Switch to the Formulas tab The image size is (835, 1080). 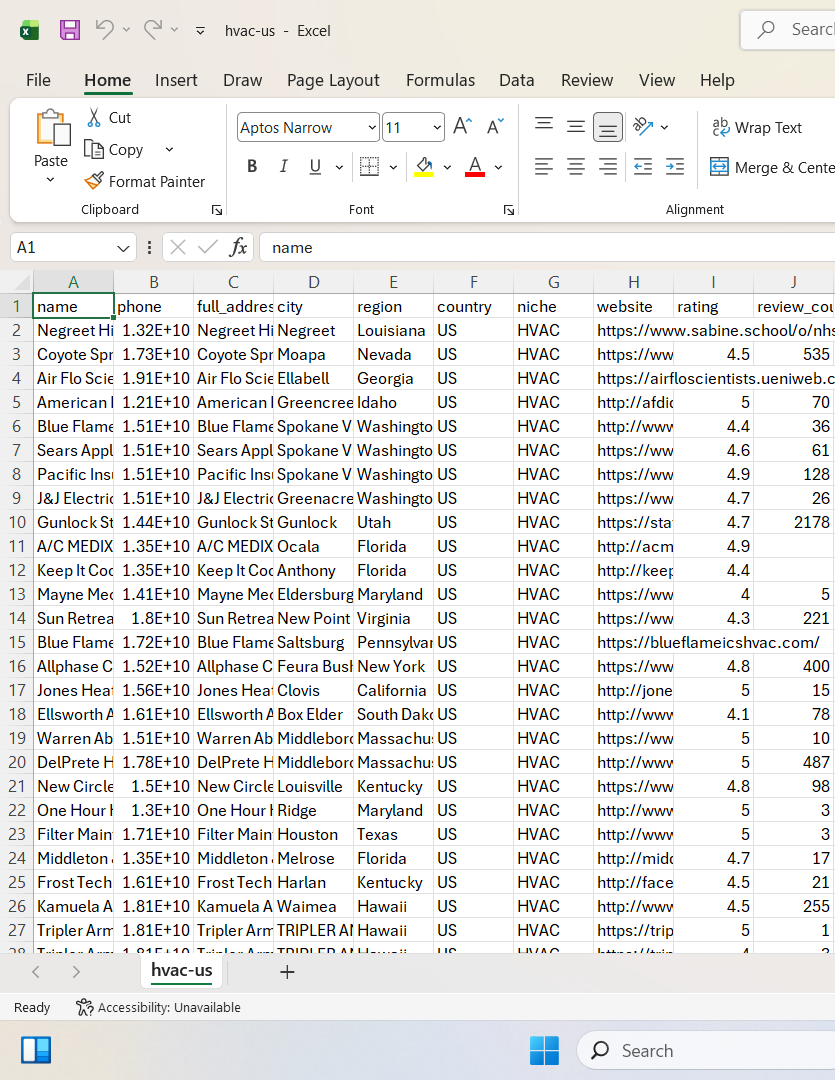coord(440,80)
